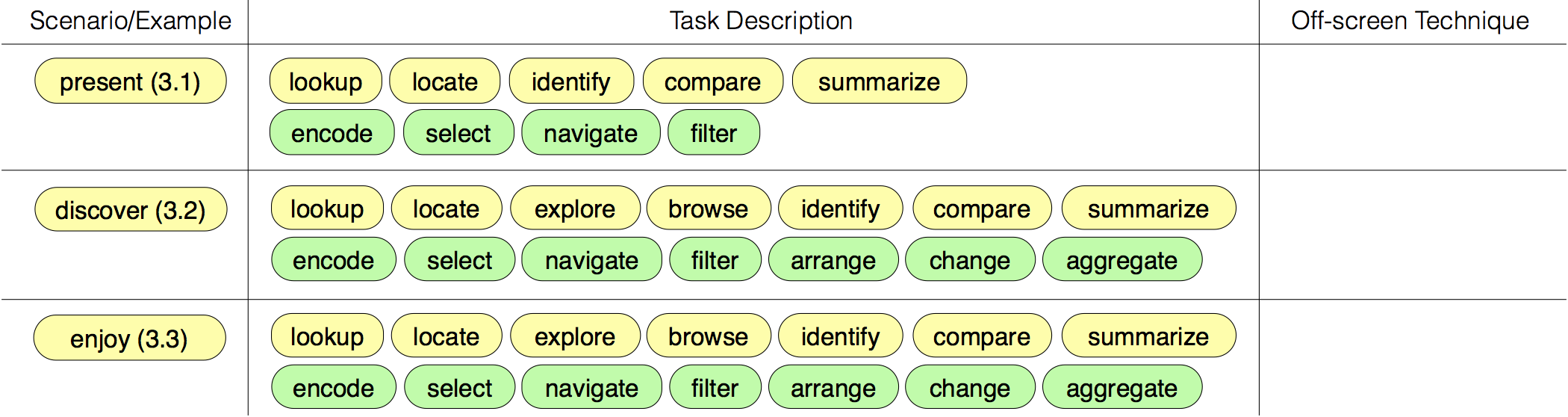Screen dimensions: 1568x417
Task: Select the "aggregate" pill in the discover row
Action: pyautogui.click(x=1121, y=260)
